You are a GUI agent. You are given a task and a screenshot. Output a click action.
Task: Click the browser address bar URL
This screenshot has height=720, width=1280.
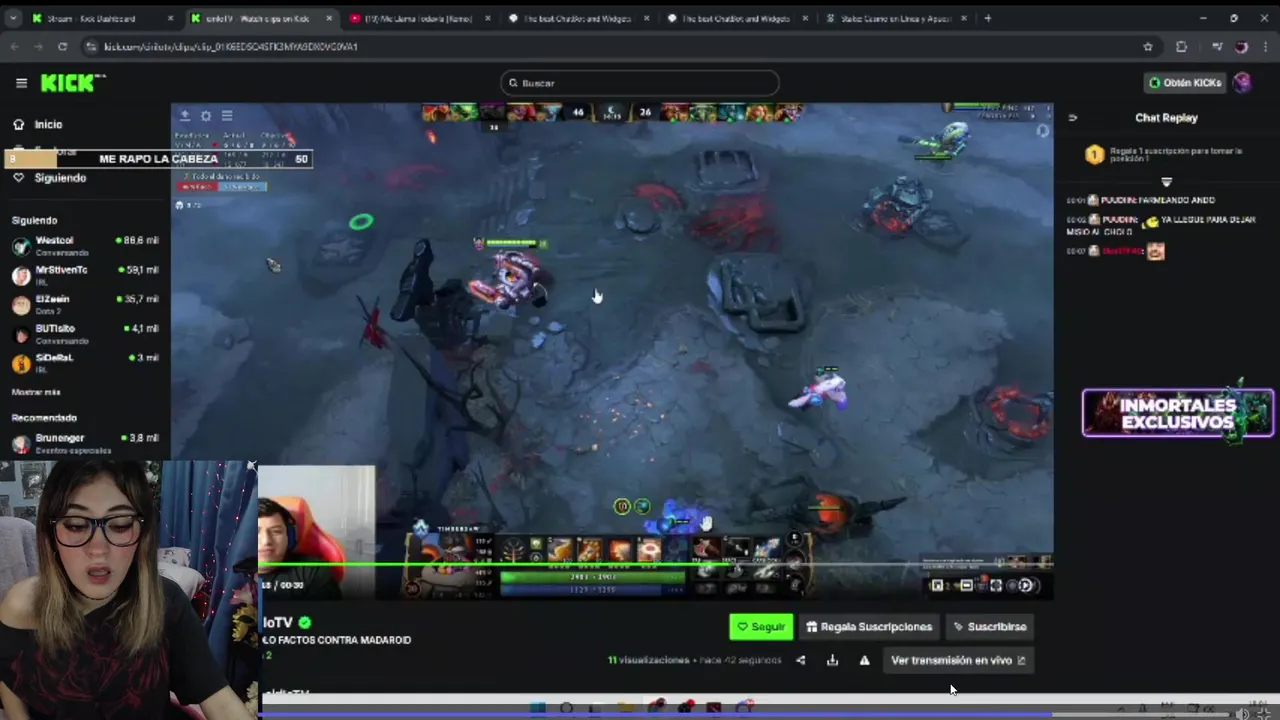[231, 47]
